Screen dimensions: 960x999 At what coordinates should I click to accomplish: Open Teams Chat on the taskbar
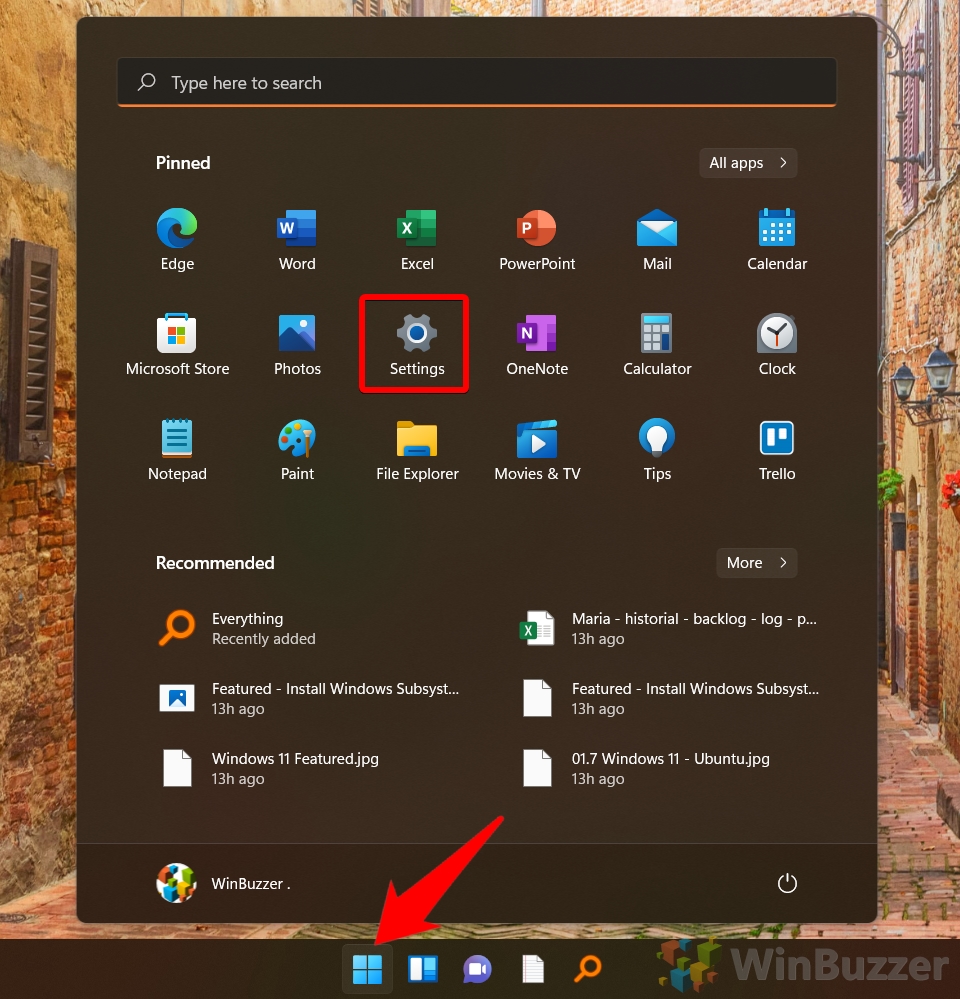(477, 968)
